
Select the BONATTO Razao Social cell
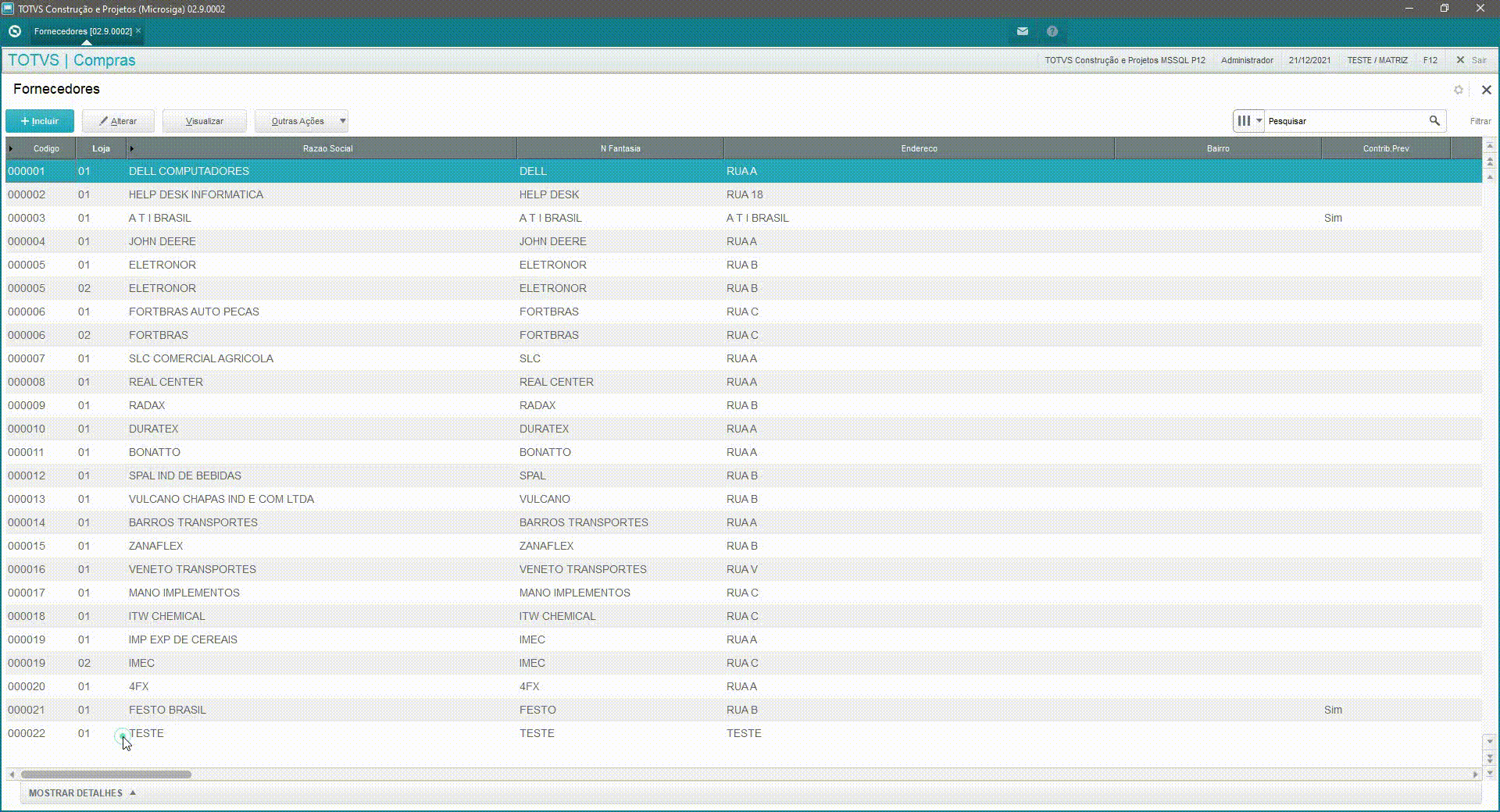[x=321, y=452]
